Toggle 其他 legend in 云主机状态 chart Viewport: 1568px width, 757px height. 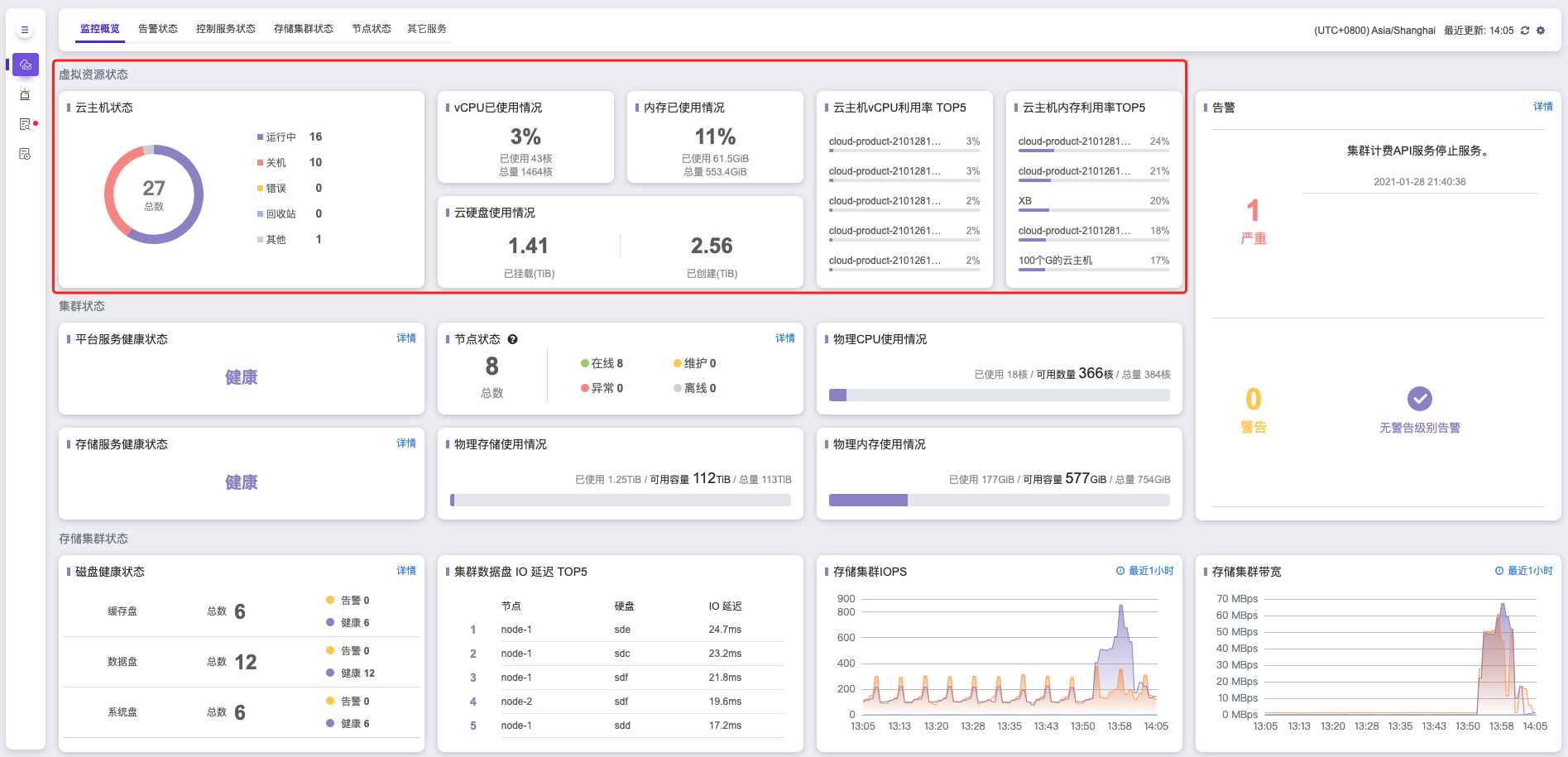pos(276,240)
